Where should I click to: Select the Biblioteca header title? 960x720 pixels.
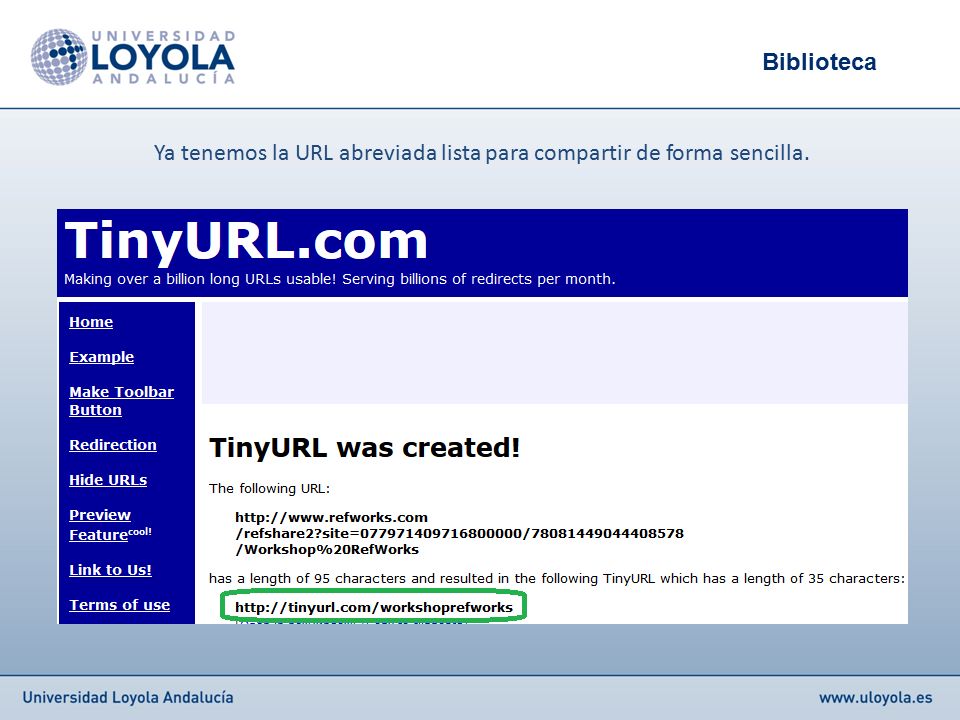(819, 62)
